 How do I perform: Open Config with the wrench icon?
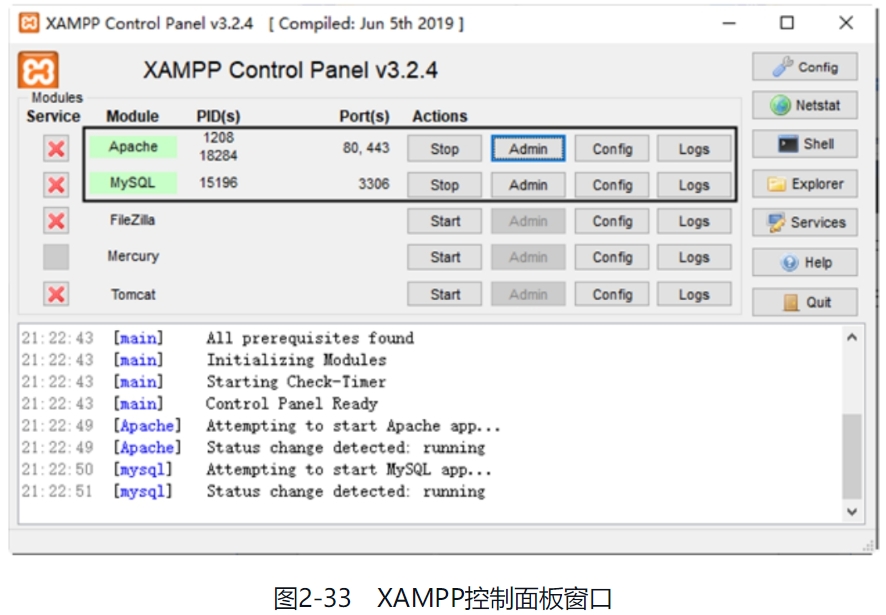tap(804, 67)
